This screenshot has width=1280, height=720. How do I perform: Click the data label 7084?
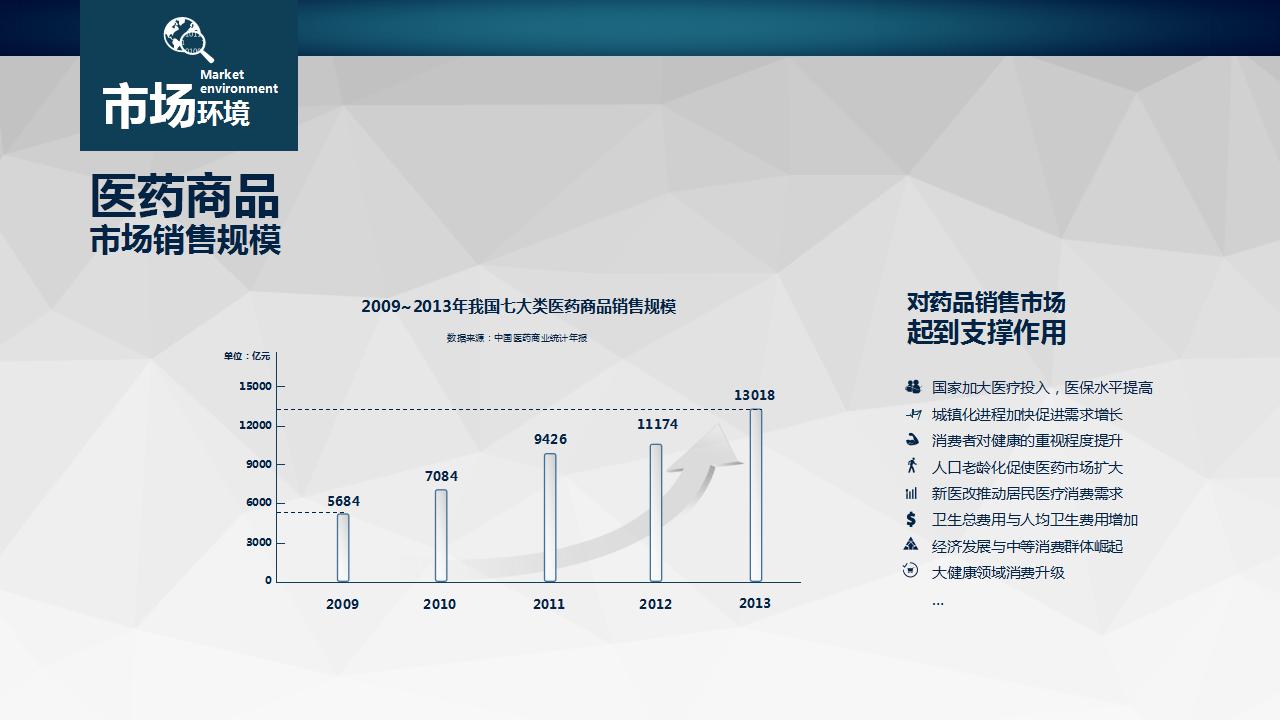click(x=441, y=476)
